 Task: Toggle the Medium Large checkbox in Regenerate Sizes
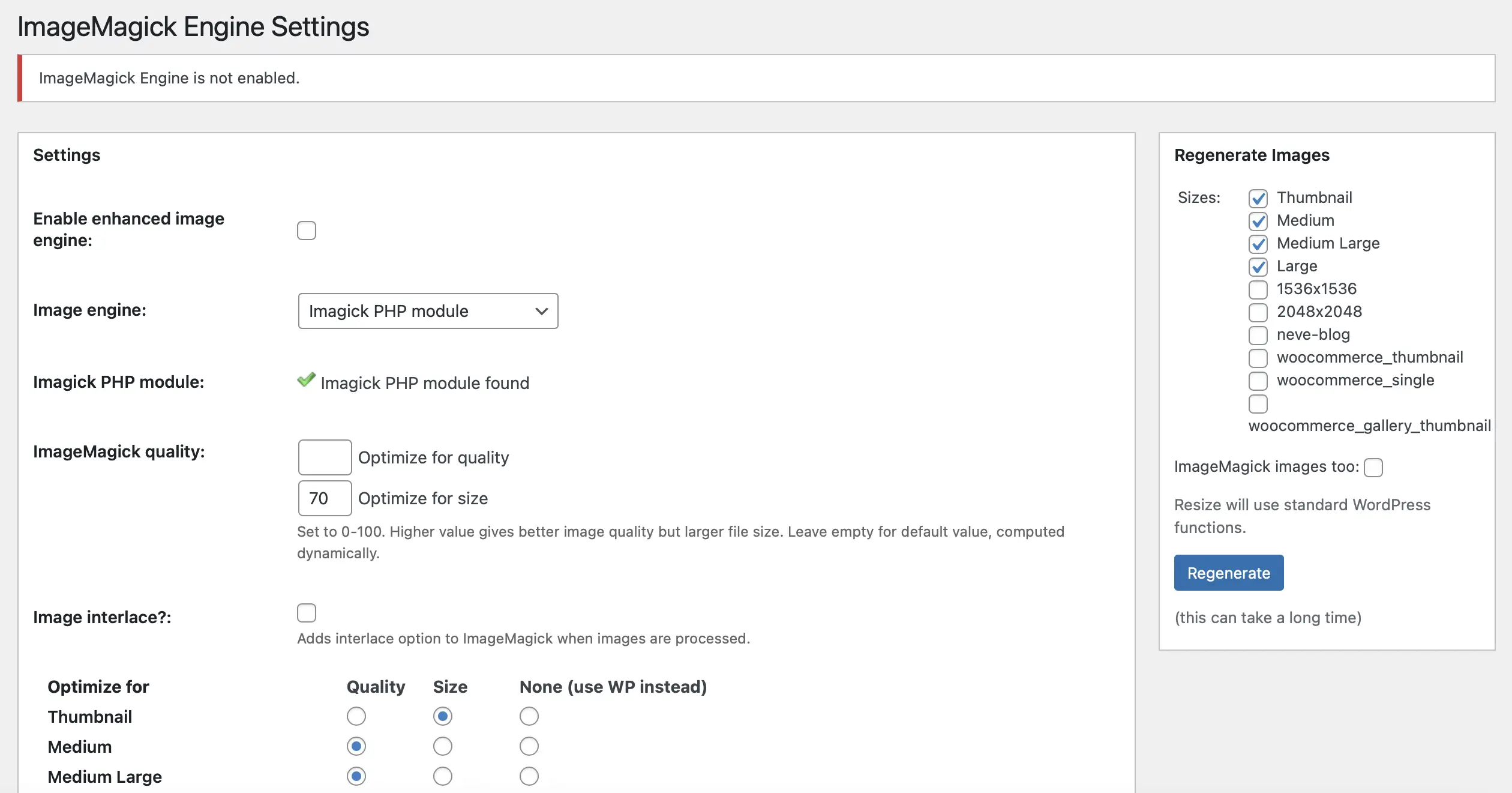coord(1258,243)
